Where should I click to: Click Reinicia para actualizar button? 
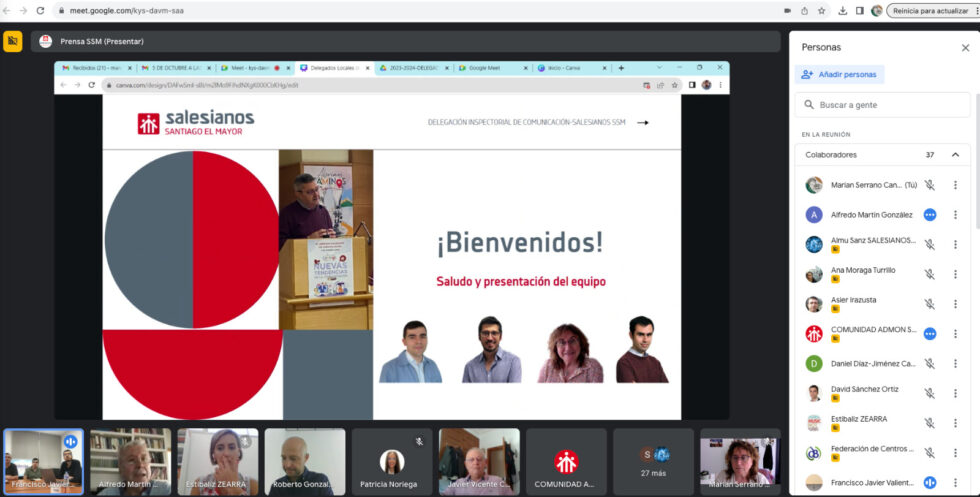coord(929,10)
